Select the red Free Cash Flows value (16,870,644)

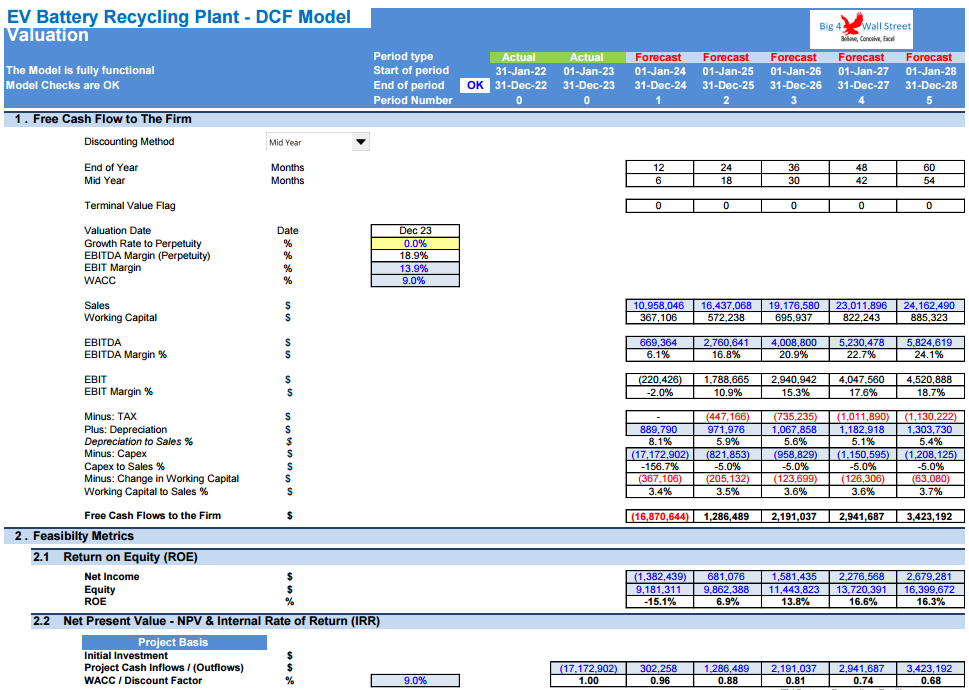(x=658, y=515)
